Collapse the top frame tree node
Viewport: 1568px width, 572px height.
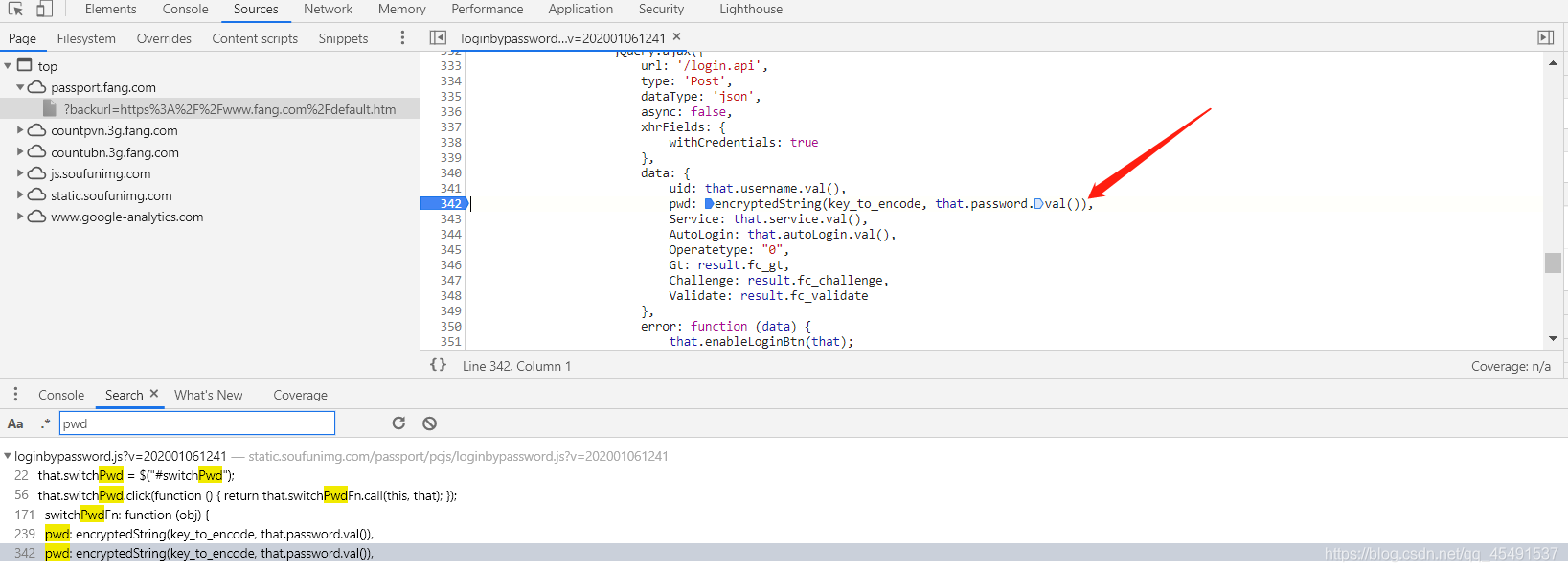pyautogui.click(x=8, y=66)
